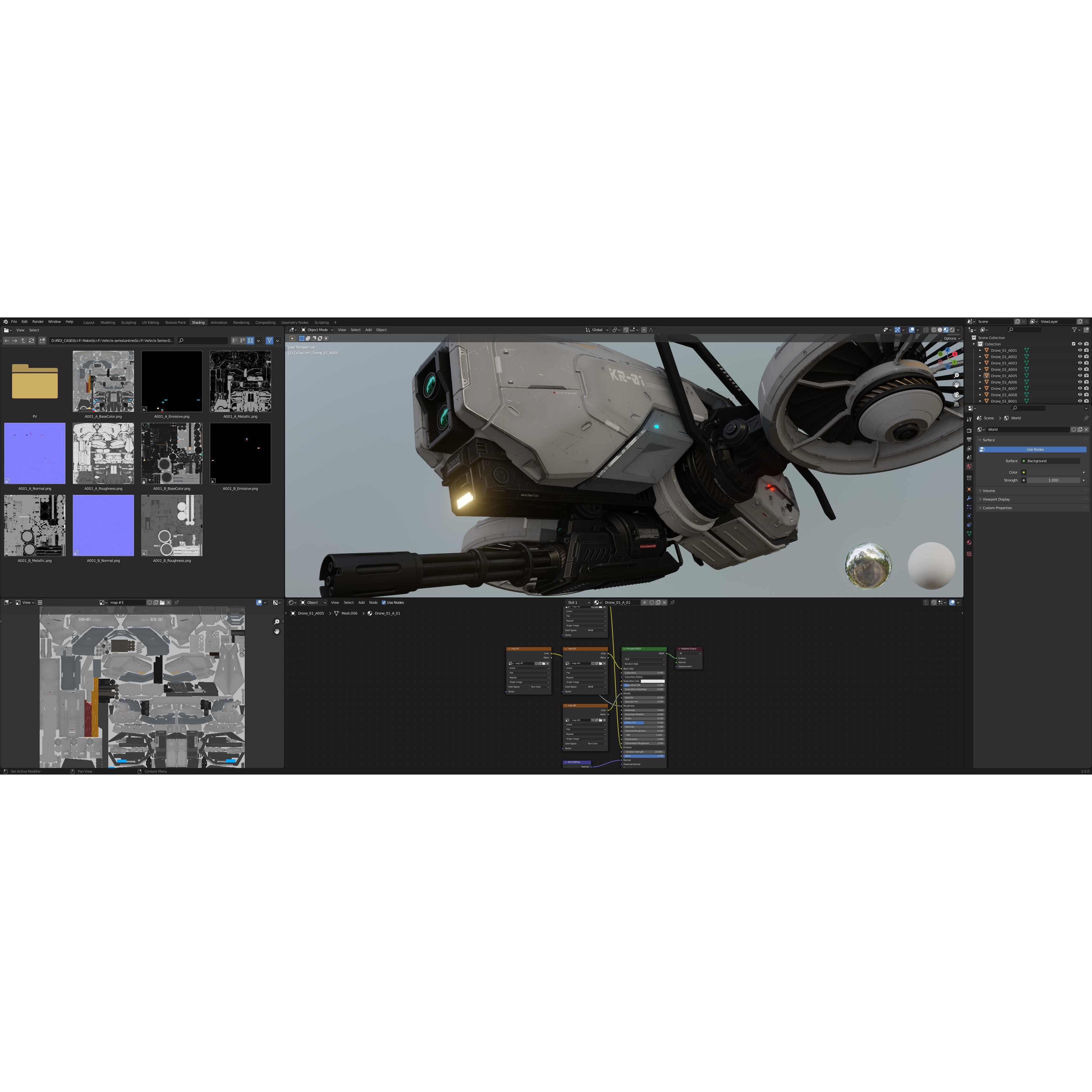The image size is (1092, 1092).
Task: Open the Object Constraints properties tab icon
Action: click(969, 525)
